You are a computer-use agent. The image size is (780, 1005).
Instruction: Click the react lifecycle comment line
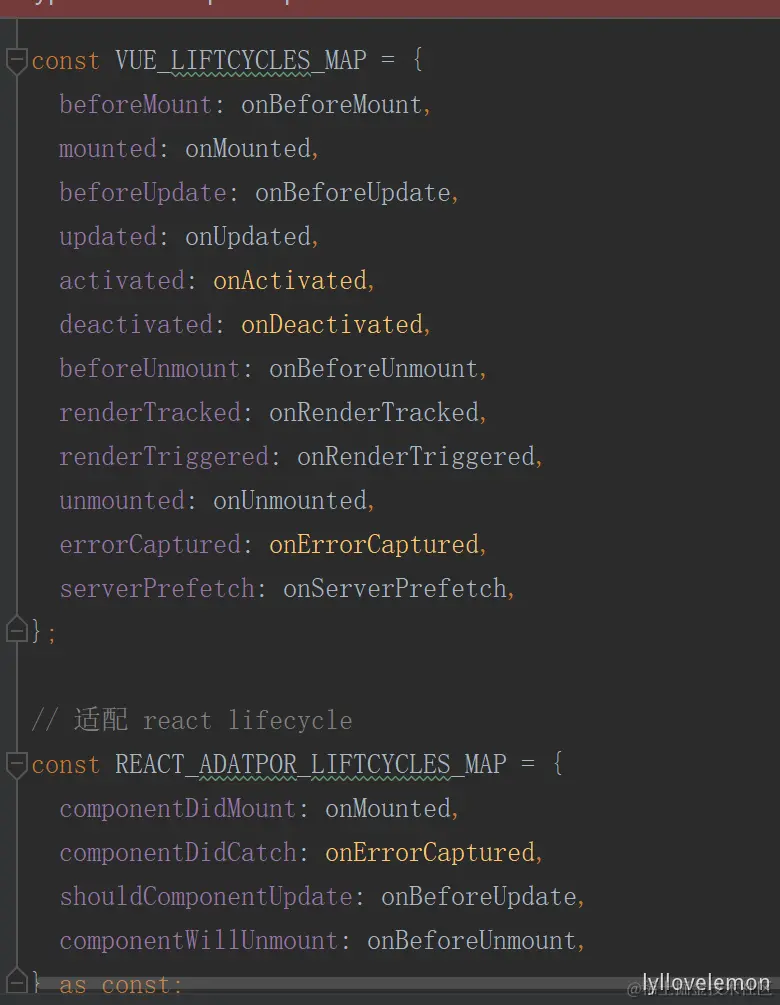192,720
